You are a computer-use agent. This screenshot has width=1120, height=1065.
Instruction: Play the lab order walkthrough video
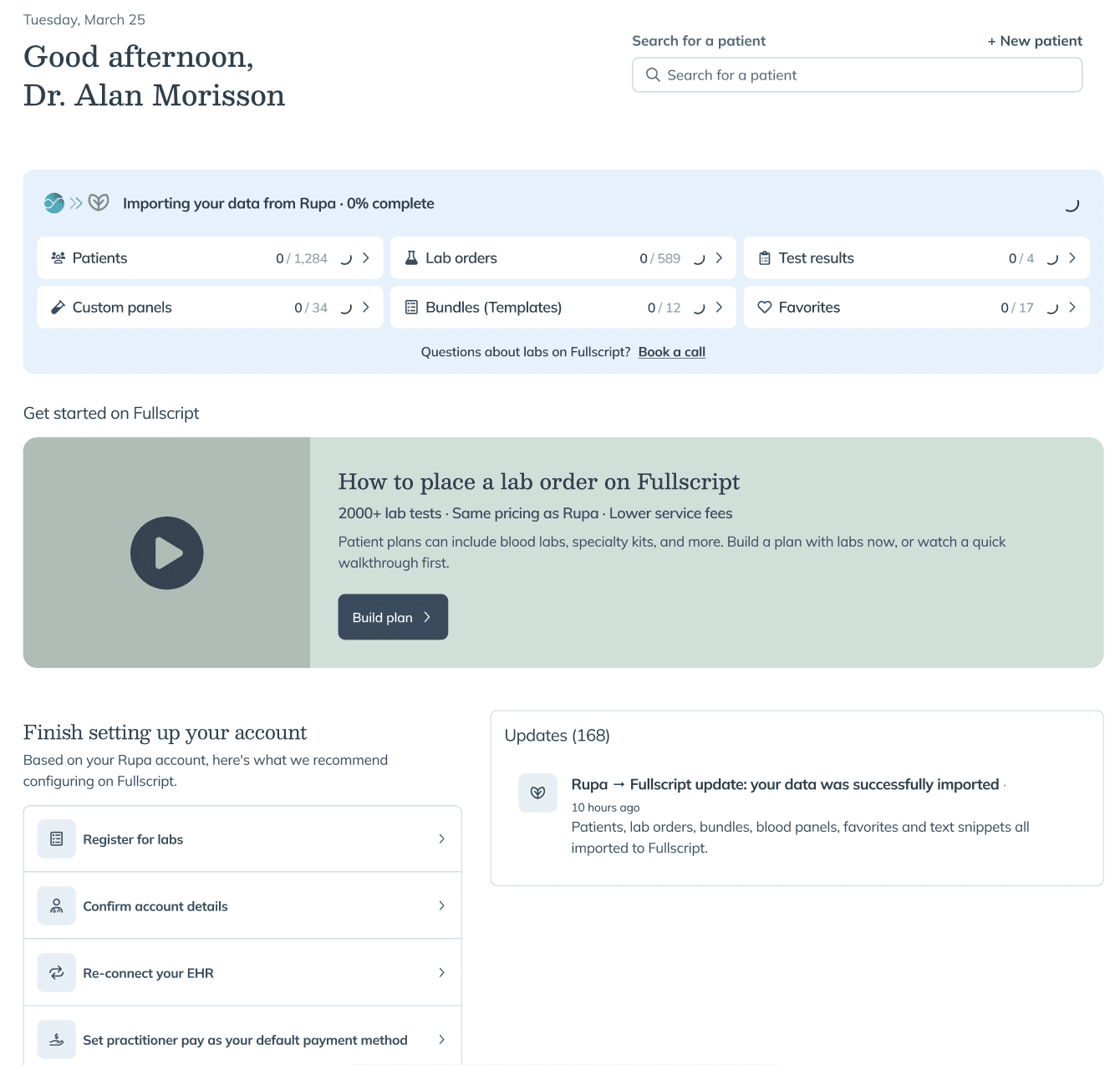tap(167, 553)
